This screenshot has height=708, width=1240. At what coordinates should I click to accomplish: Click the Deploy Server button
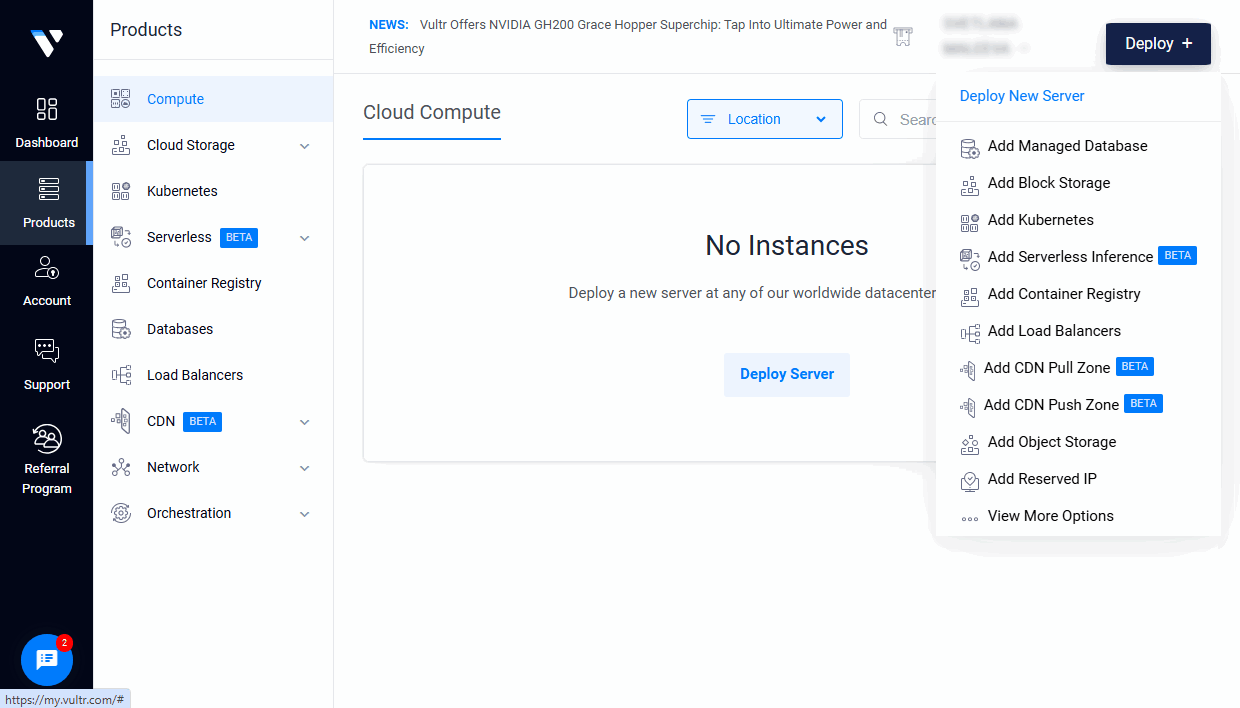[787, 374]
